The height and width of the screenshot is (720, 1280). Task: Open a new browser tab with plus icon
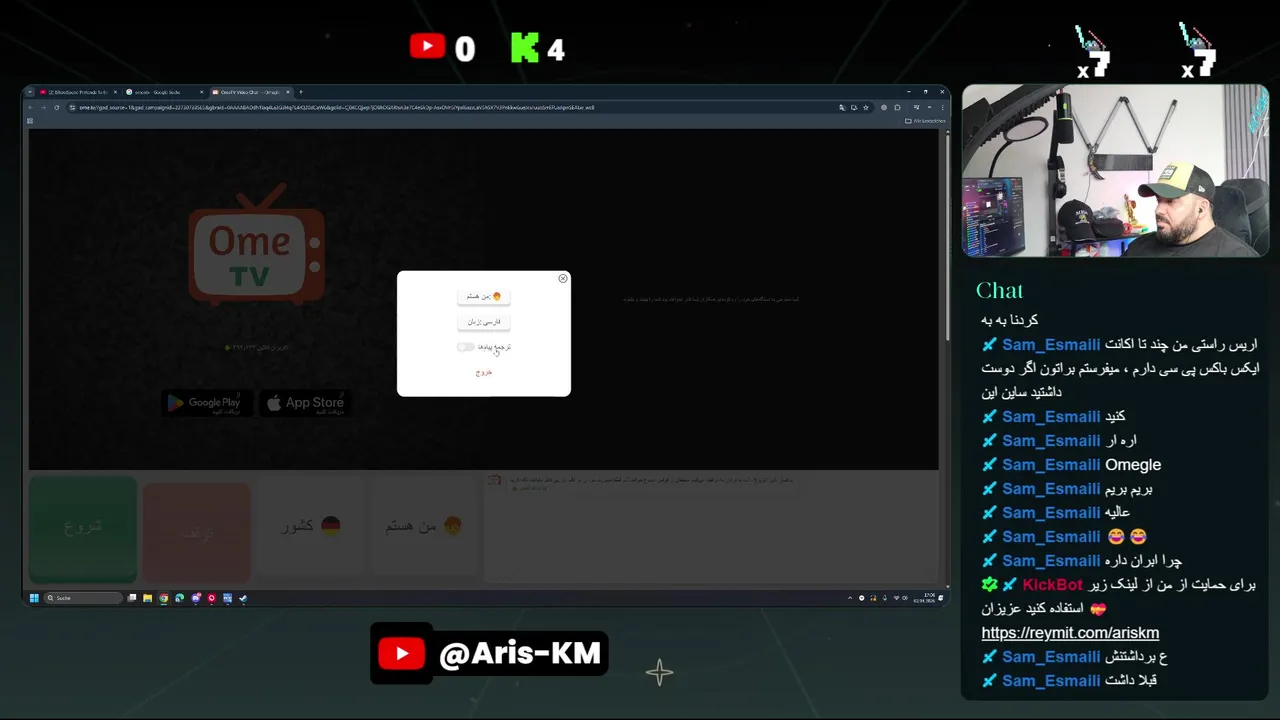pos(301,92)
